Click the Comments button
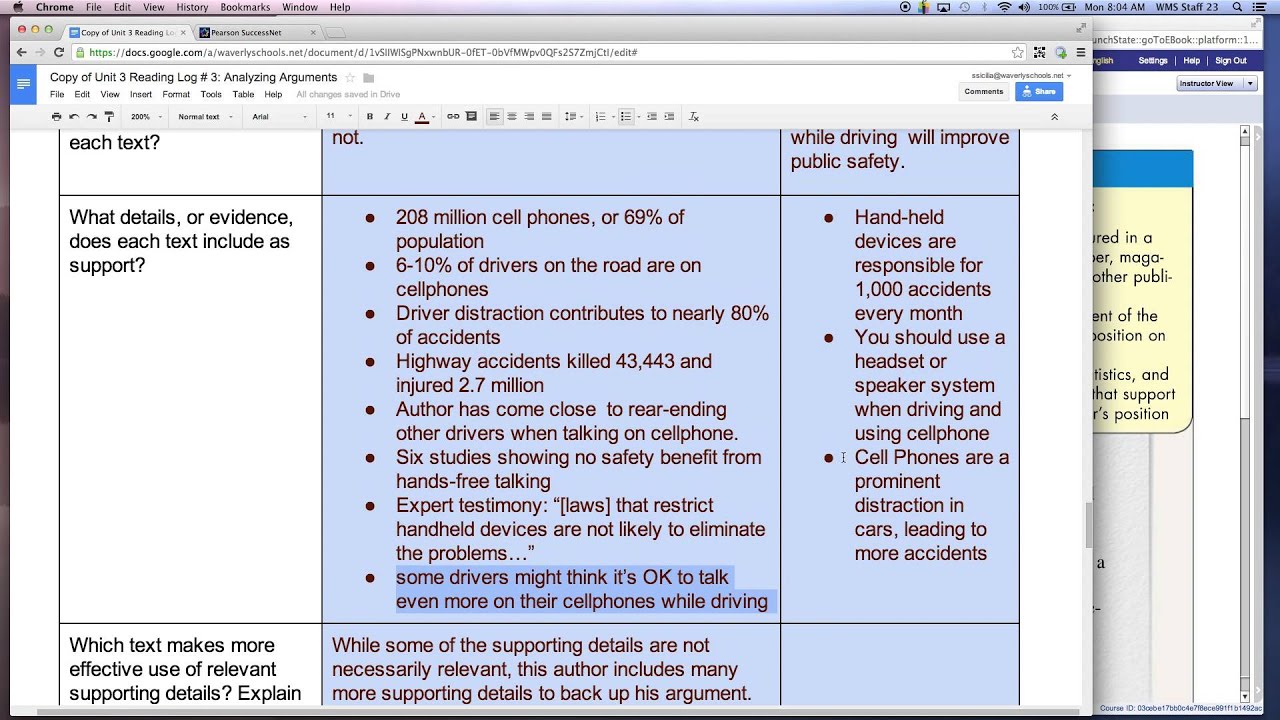 [983, 91]
